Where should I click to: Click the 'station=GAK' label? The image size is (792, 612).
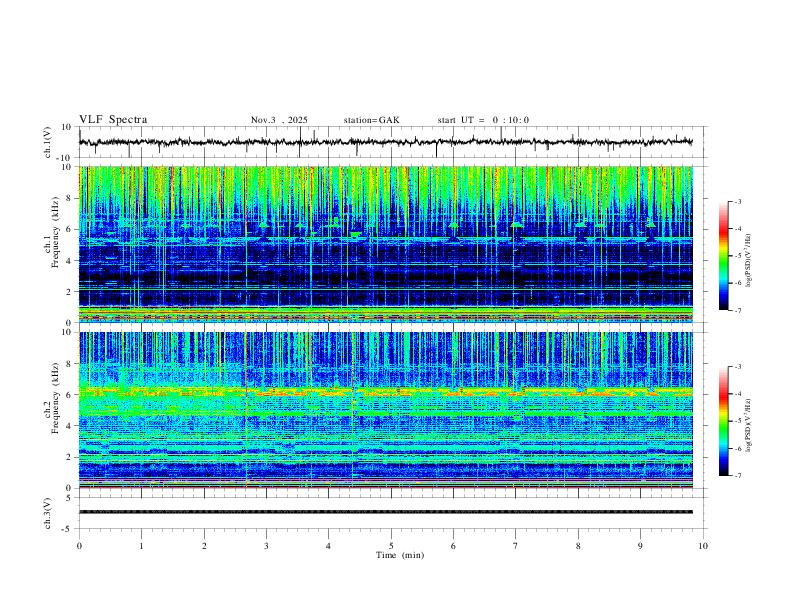tap(371, 120)
